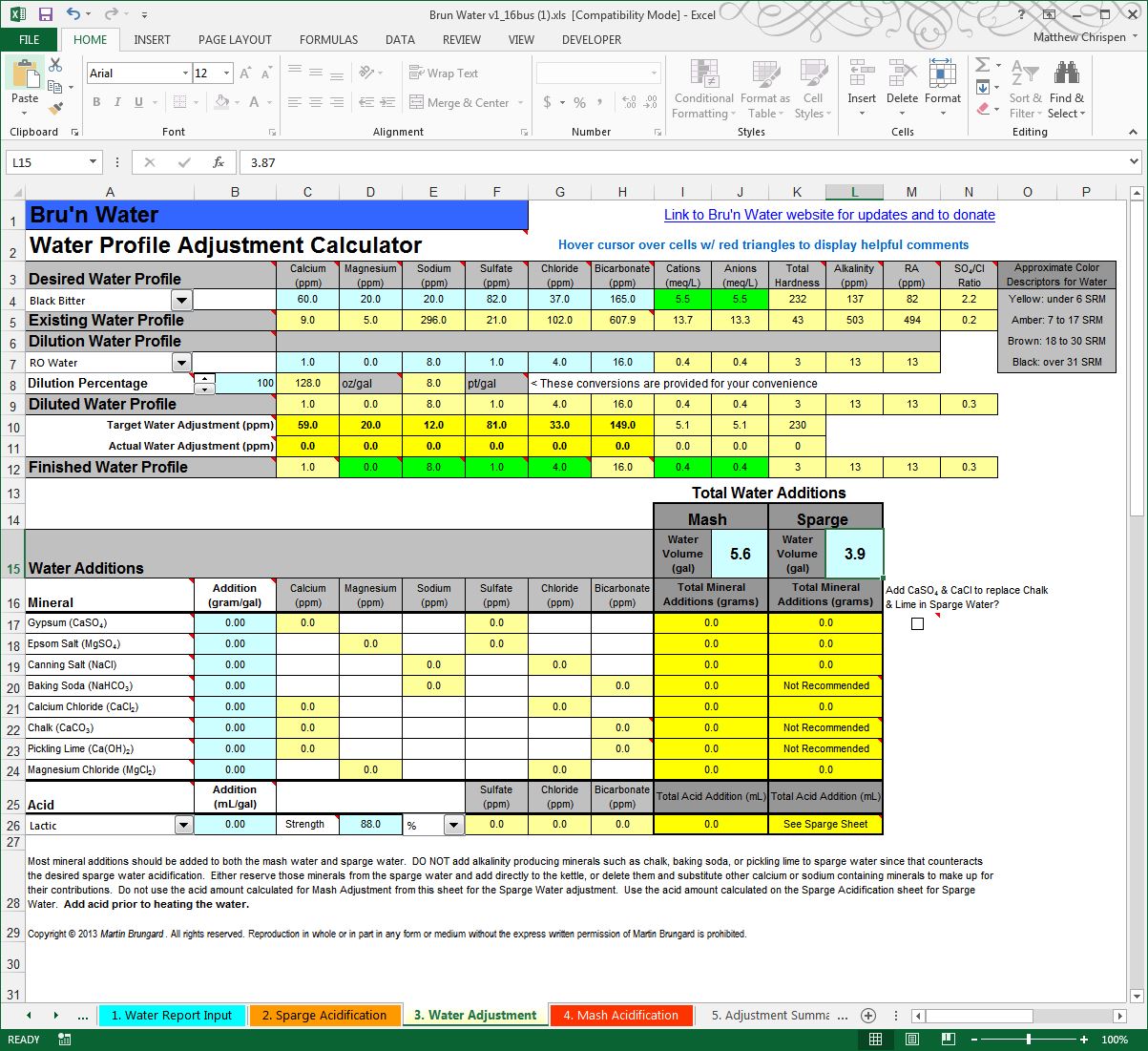Open the Lactic acid type dropdown
1148x1051 pixels.
pos(183,825)
